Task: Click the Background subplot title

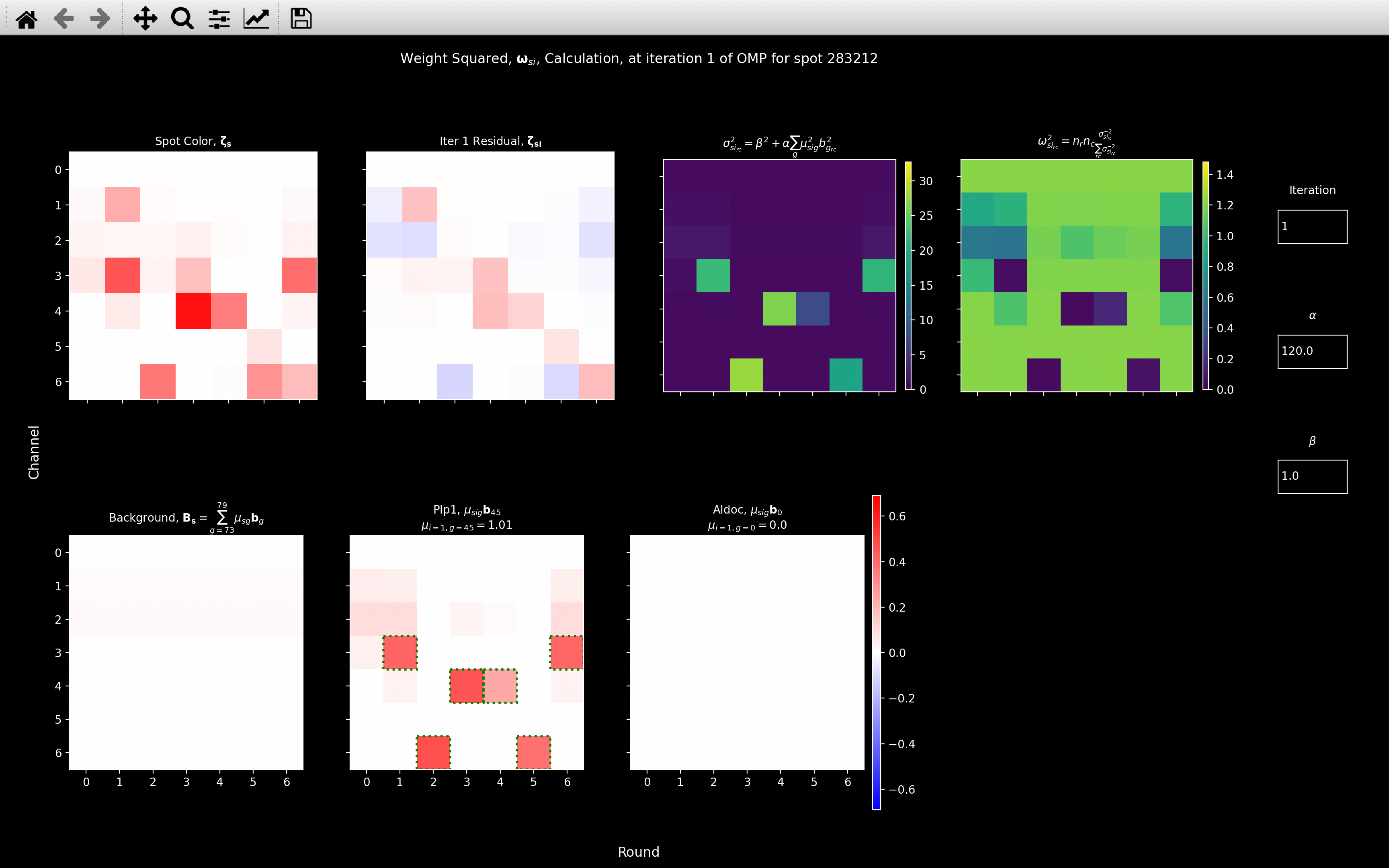Action: click(x=186, y=518)
